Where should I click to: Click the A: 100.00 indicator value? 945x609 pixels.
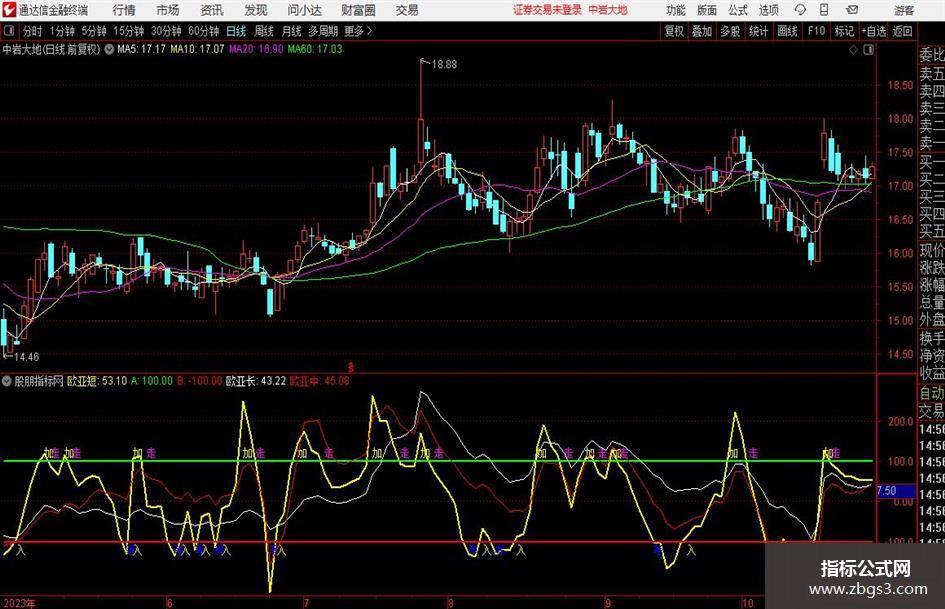(152, 381)
